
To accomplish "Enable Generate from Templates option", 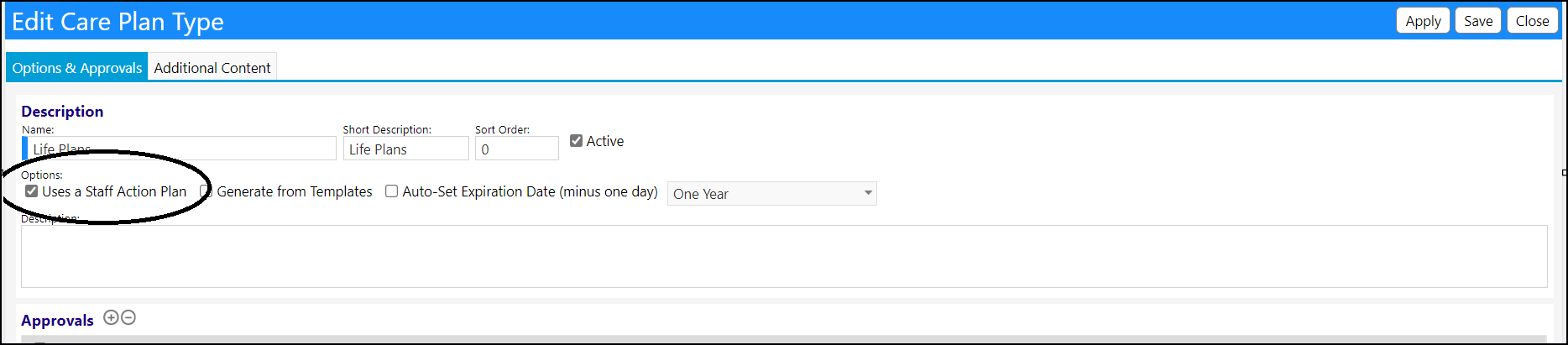I will point(206,191).
